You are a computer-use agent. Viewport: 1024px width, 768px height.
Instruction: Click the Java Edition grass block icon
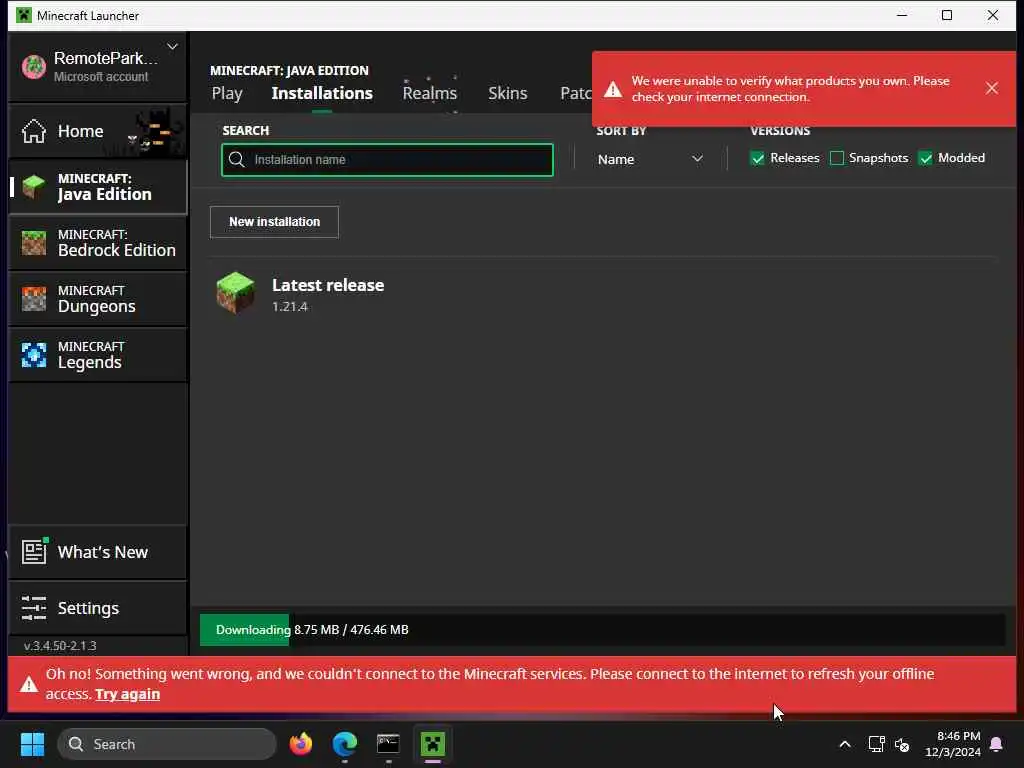(x=33, y=187)
